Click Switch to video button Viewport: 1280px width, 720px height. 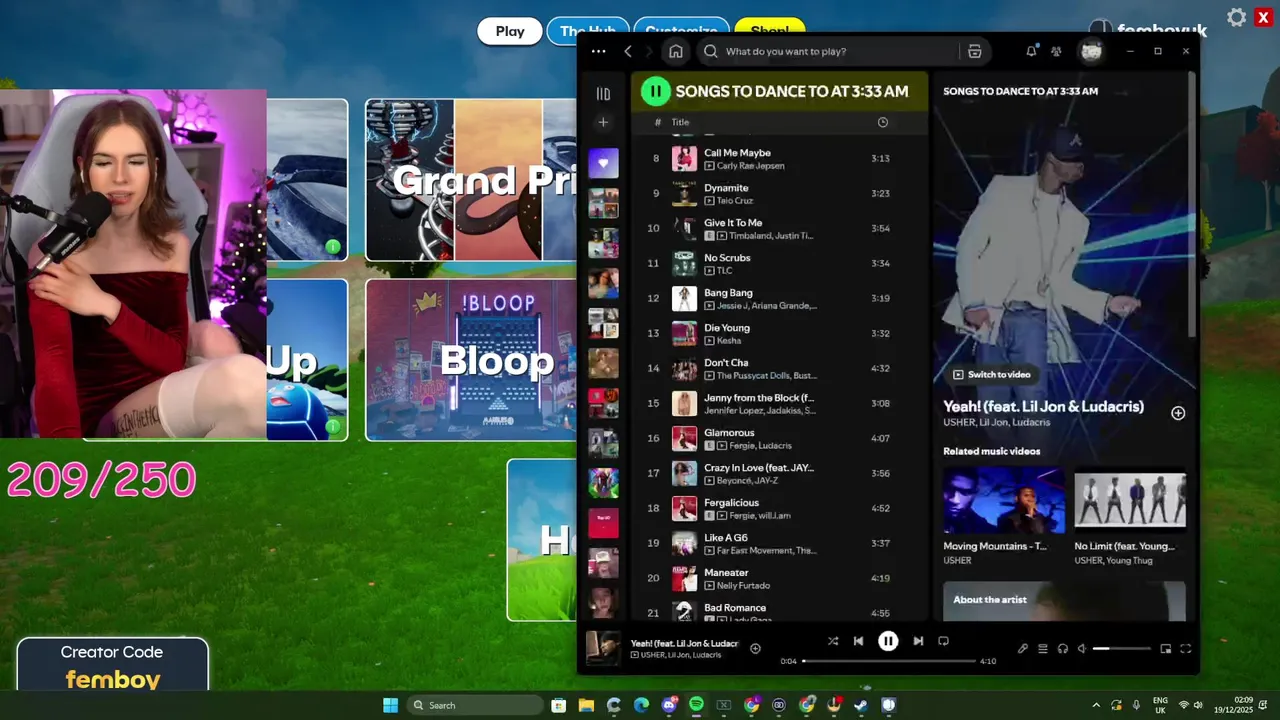991,374
